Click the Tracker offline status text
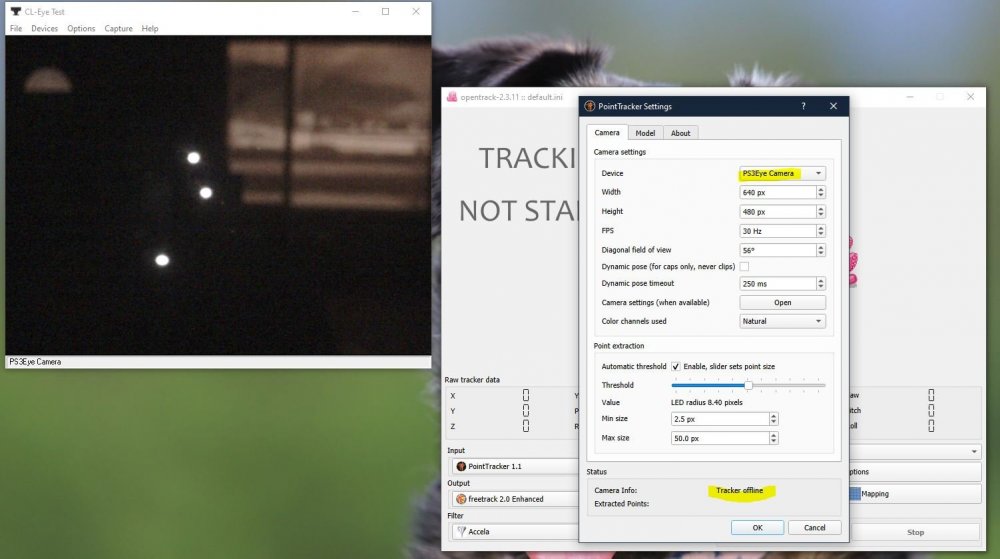 (x=739, y=491)
